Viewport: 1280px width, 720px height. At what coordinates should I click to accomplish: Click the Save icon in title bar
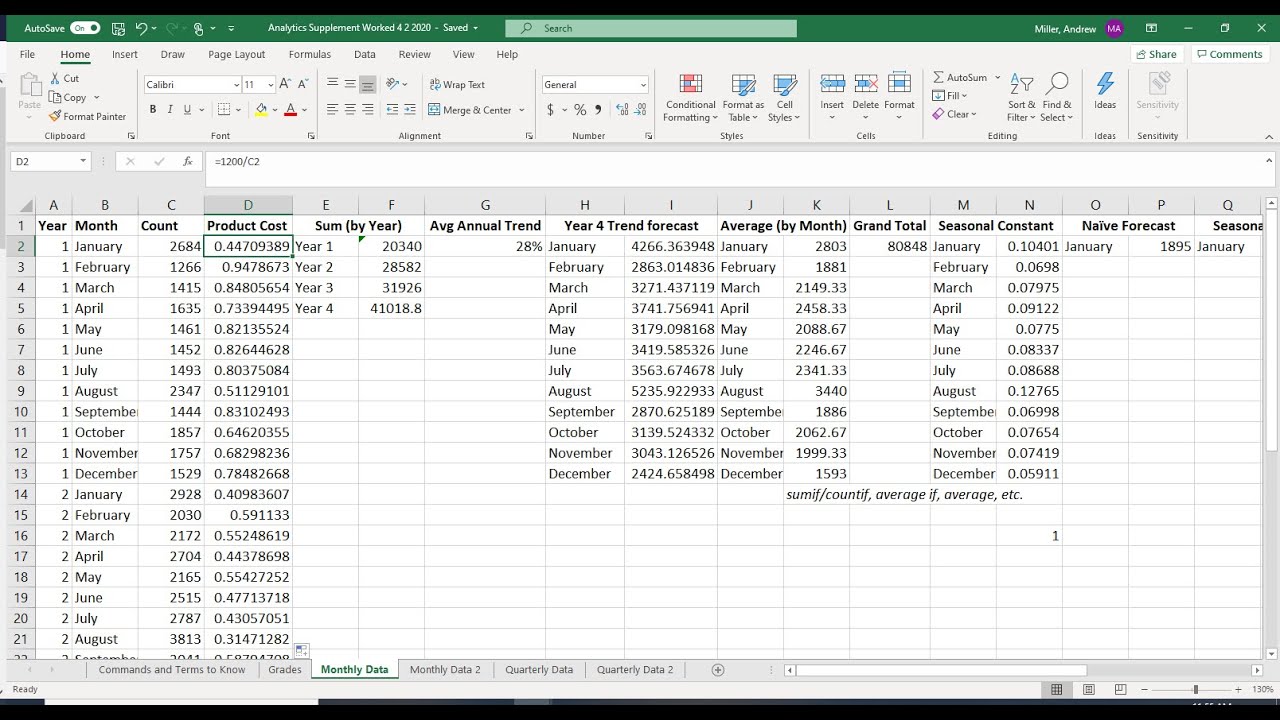(119, 28)
